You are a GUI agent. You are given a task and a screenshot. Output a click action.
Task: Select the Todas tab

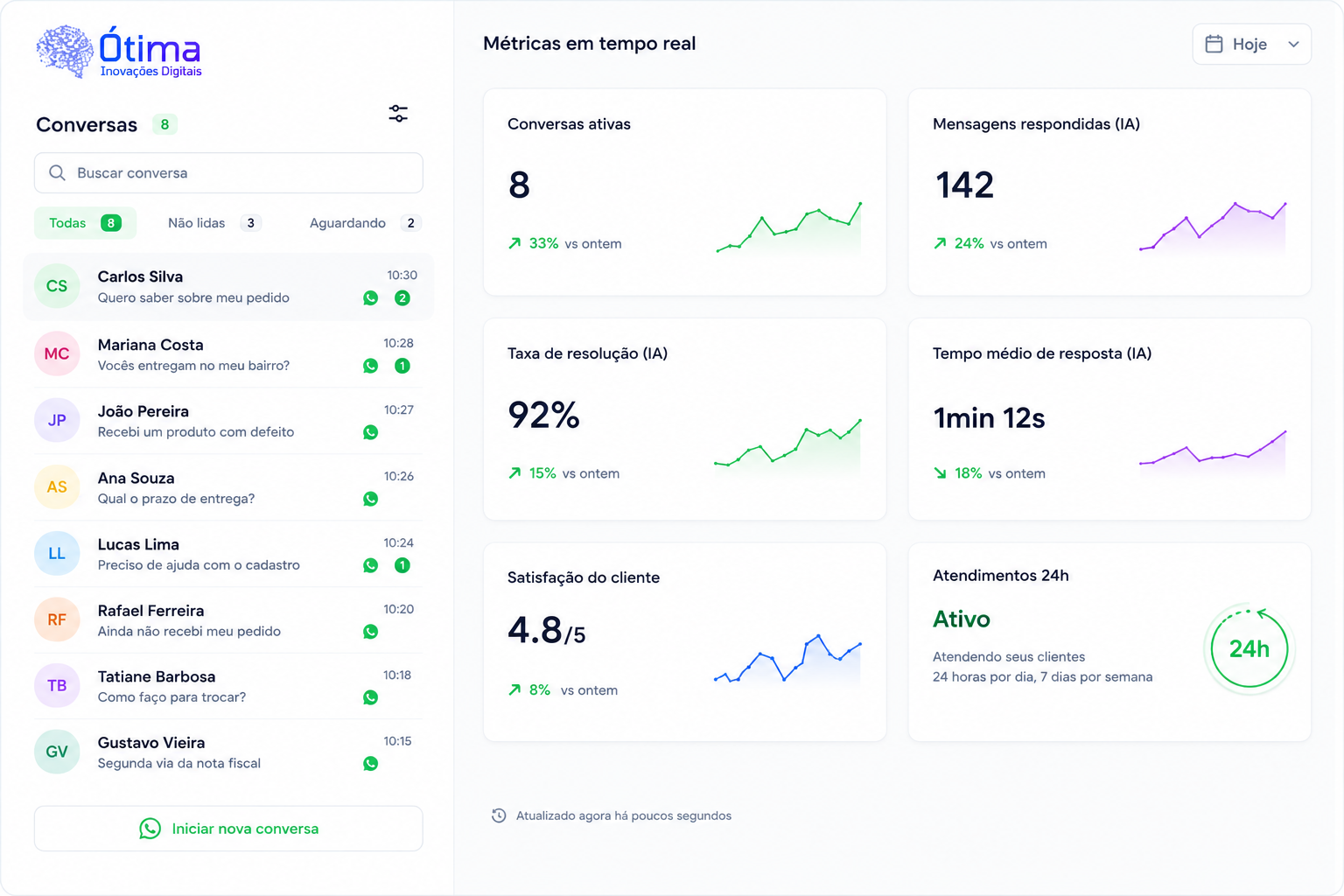pyautogui.click(x=85, y=223)
